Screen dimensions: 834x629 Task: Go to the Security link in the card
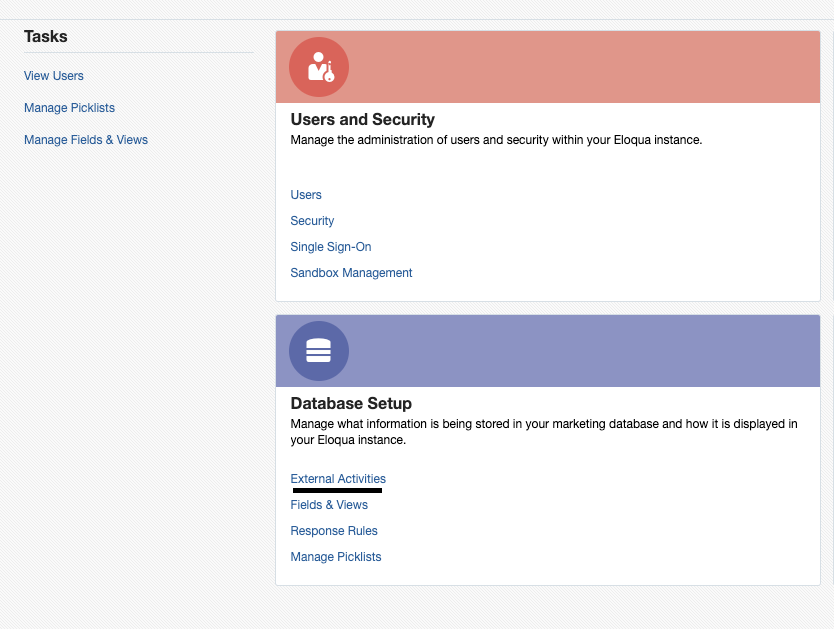tap(312, 221)
